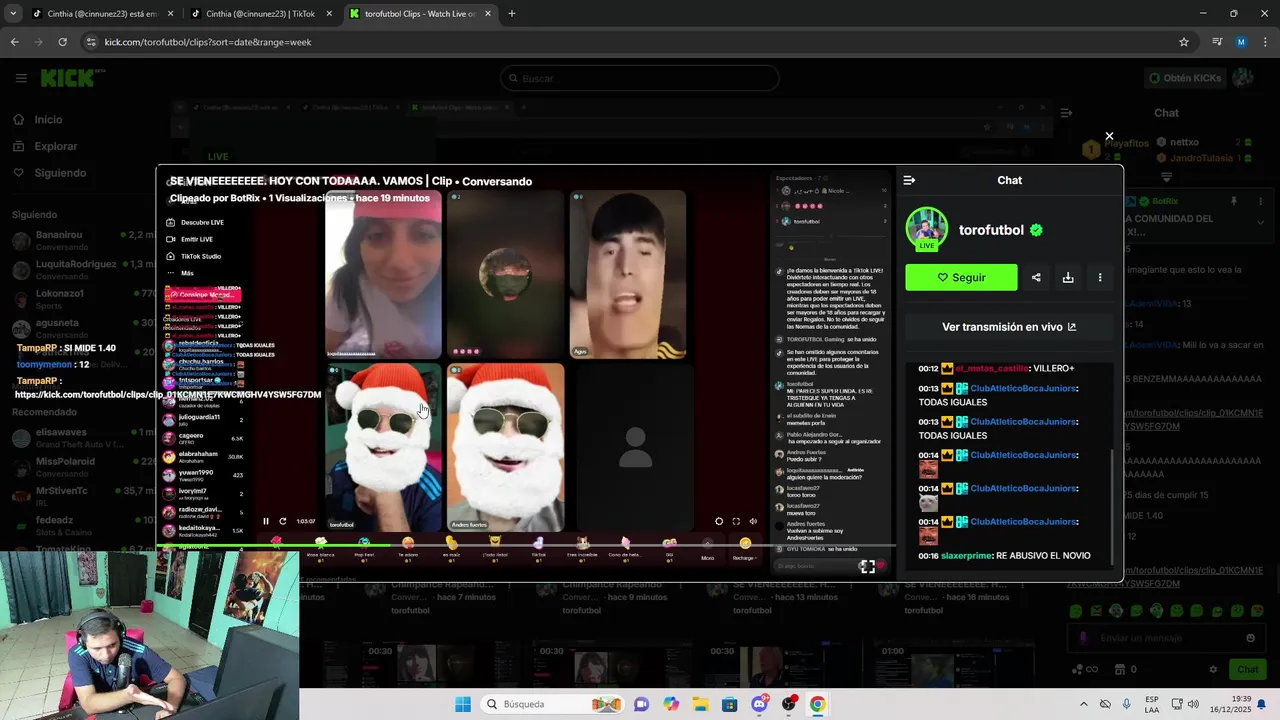Open chat settings gear icon
The width and height of the screenshot is (1280, 720).
point(1213,670)
